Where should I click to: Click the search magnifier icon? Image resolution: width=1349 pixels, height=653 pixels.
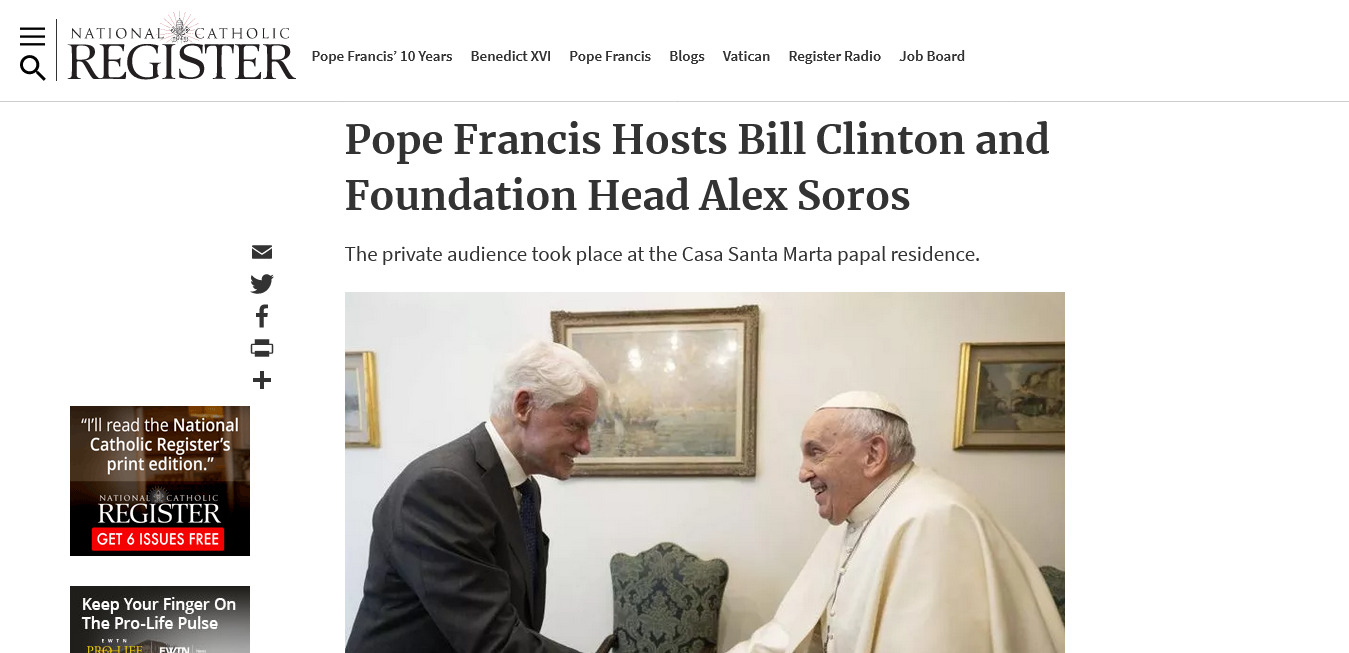point(32,68)
